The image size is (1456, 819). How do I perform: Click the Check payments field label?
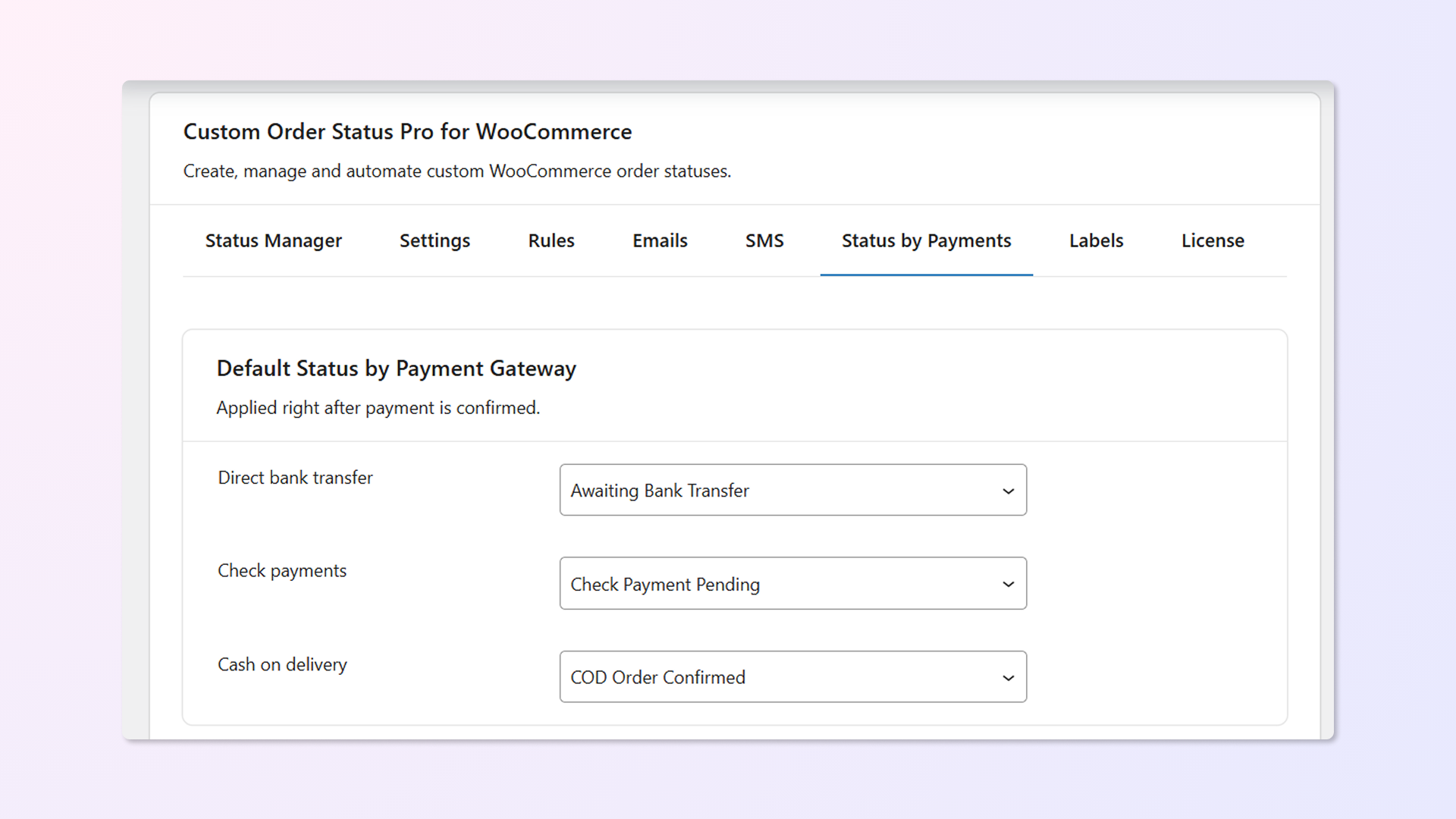click(282, 571)
